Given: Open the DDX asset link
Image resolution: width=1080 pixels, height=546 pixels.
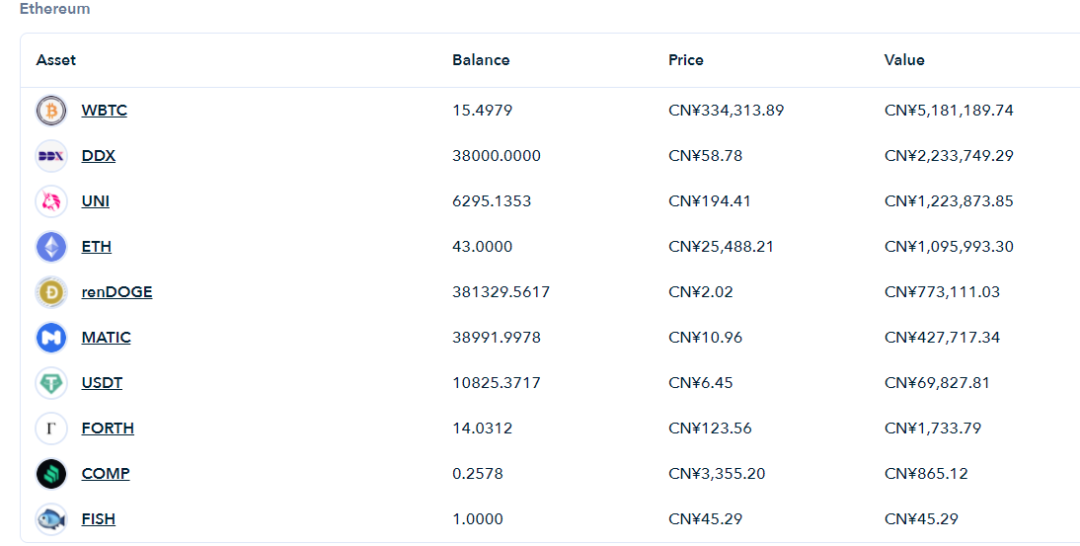Looking at the screenshot, I should pos(98,156).
